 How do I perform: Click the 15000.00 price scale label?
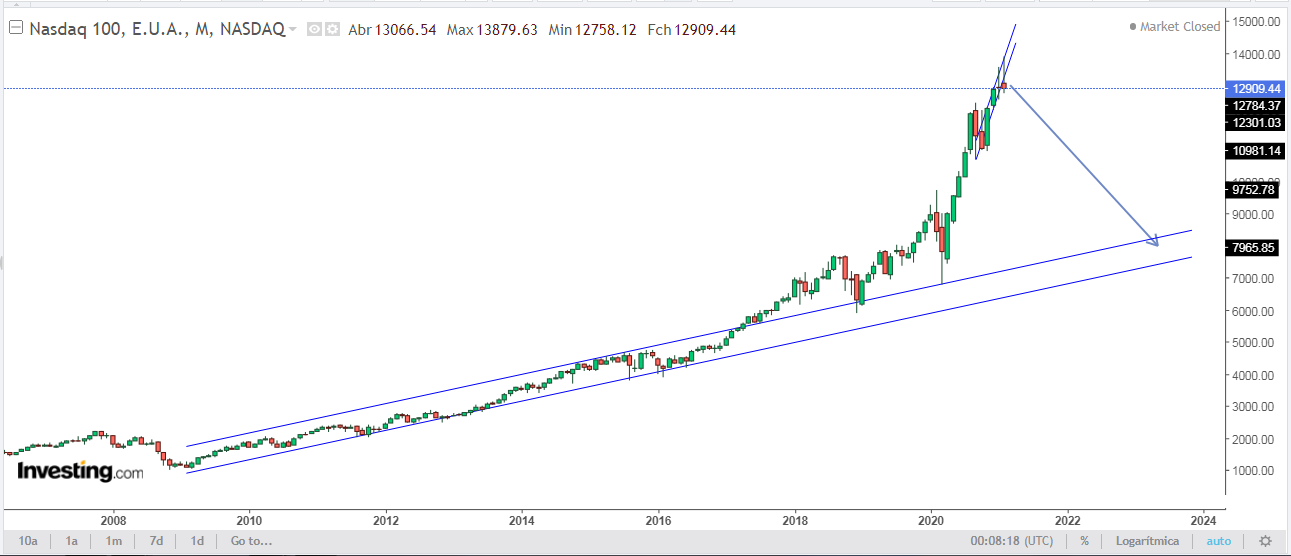[1255, 21]
